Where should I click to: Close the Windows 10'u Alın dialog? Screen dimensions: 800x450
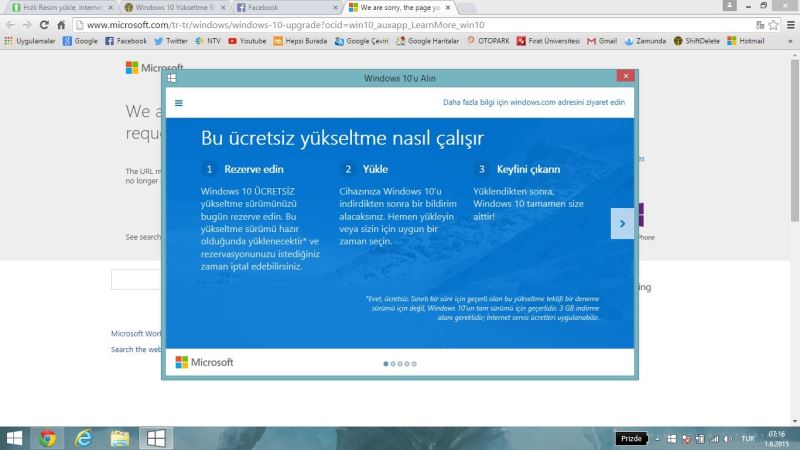click(626, 76)
